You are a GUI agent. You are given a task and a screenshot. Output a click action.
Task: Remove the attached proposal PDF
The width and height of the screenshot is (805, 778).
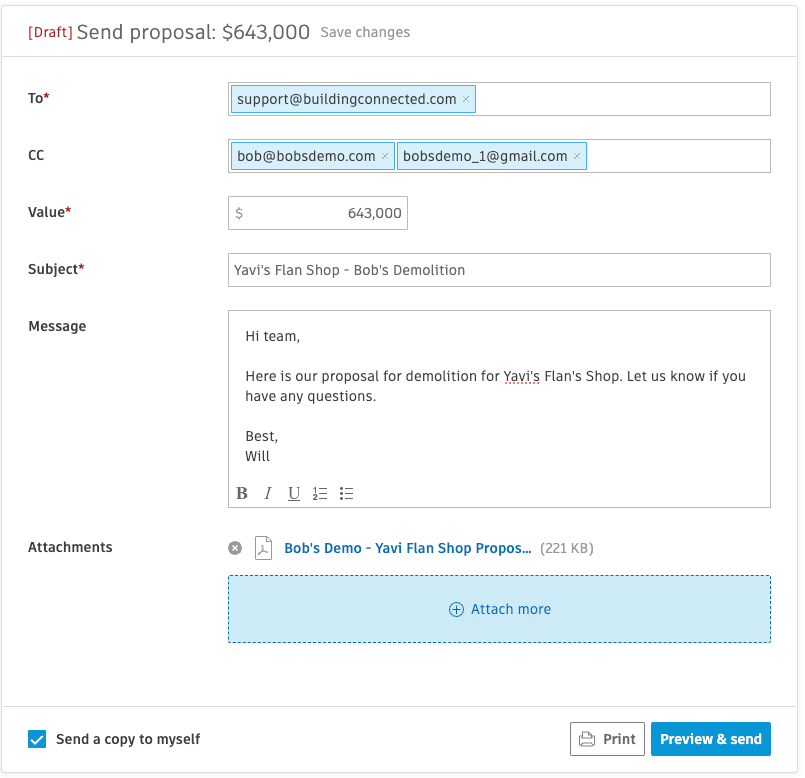click(x=235, y=548)
